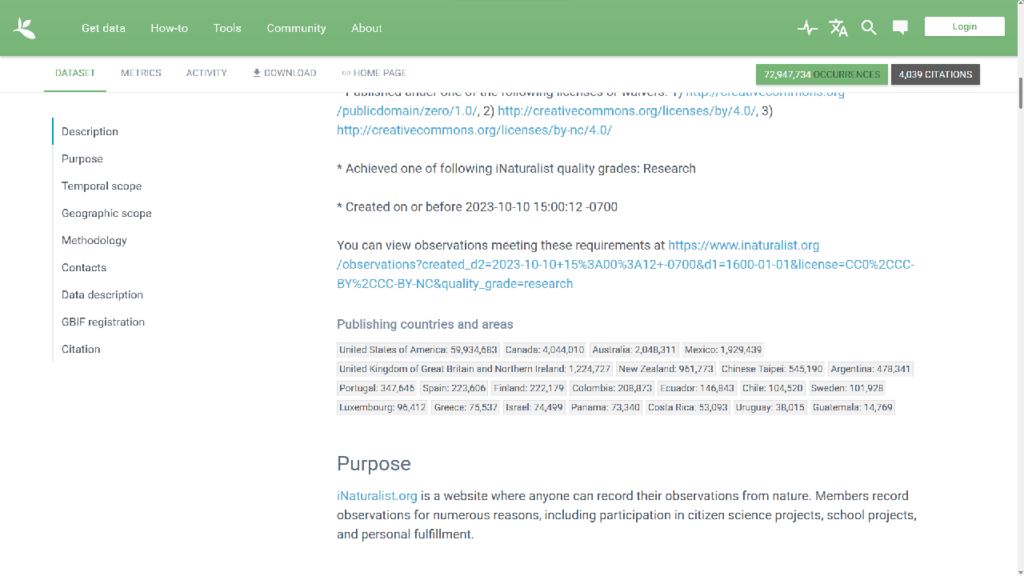Open the language translation icon
The height and width of the screenshot is (576, 1024).
(x=838, y=27)
